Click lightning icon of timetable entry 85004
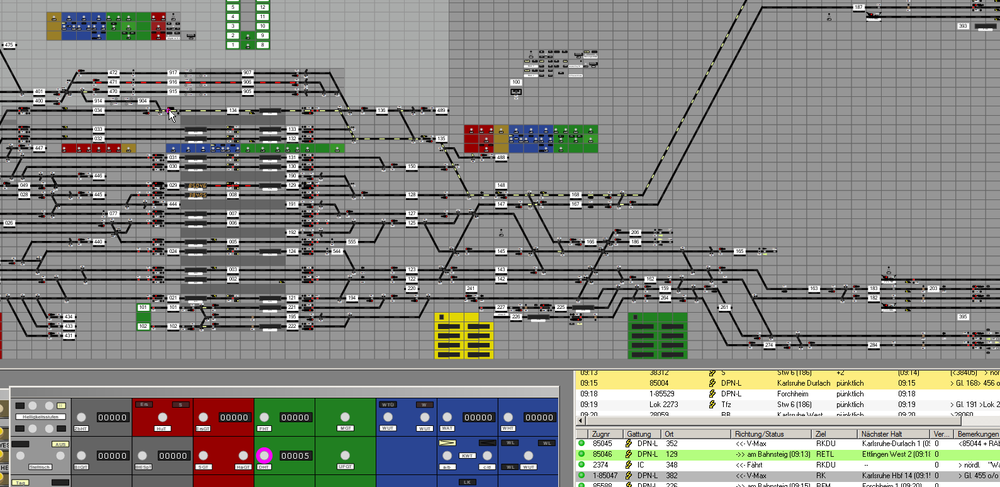Screen dimensions: 1000x487 (x=712, y=383)
